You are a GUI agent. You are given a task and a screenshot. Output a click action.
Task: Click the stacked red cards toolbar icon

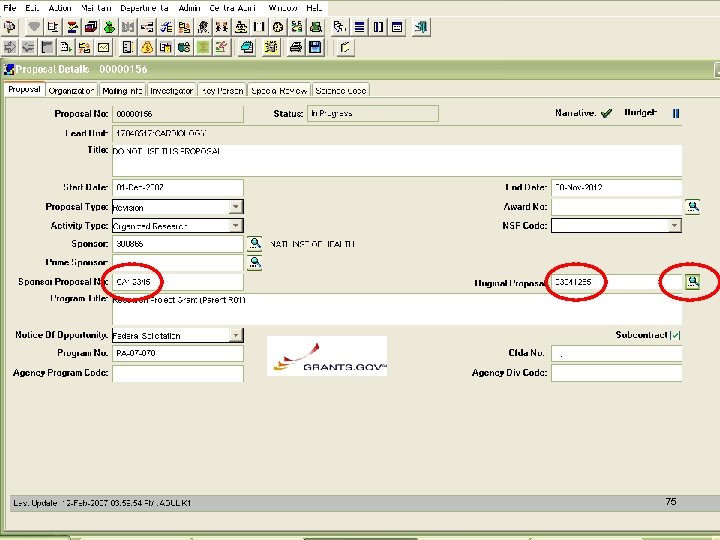[x=91, y=27]
